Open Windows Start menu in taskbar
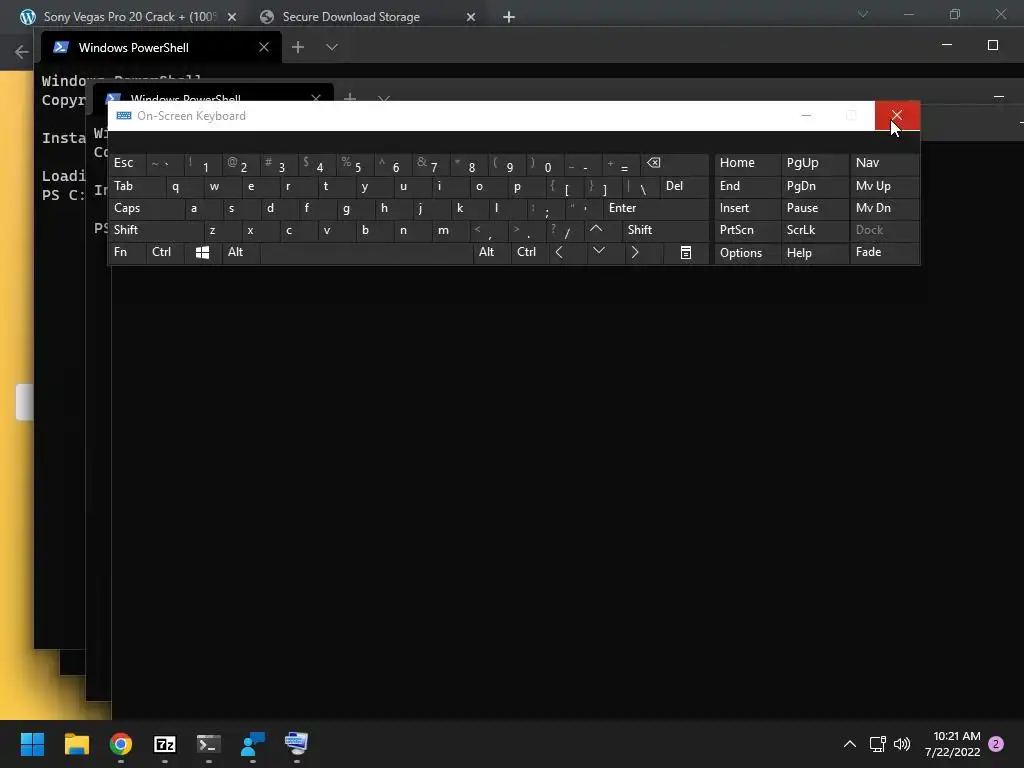The width and height of the screenshot is (1024, 768). click(x=32, y=744)
